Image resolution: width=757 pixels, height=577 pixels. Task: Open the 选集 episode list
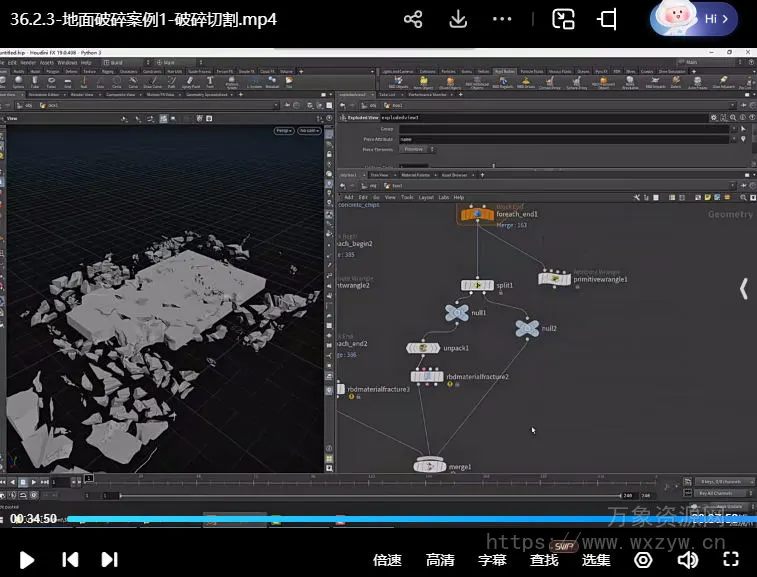pos(596,560)
